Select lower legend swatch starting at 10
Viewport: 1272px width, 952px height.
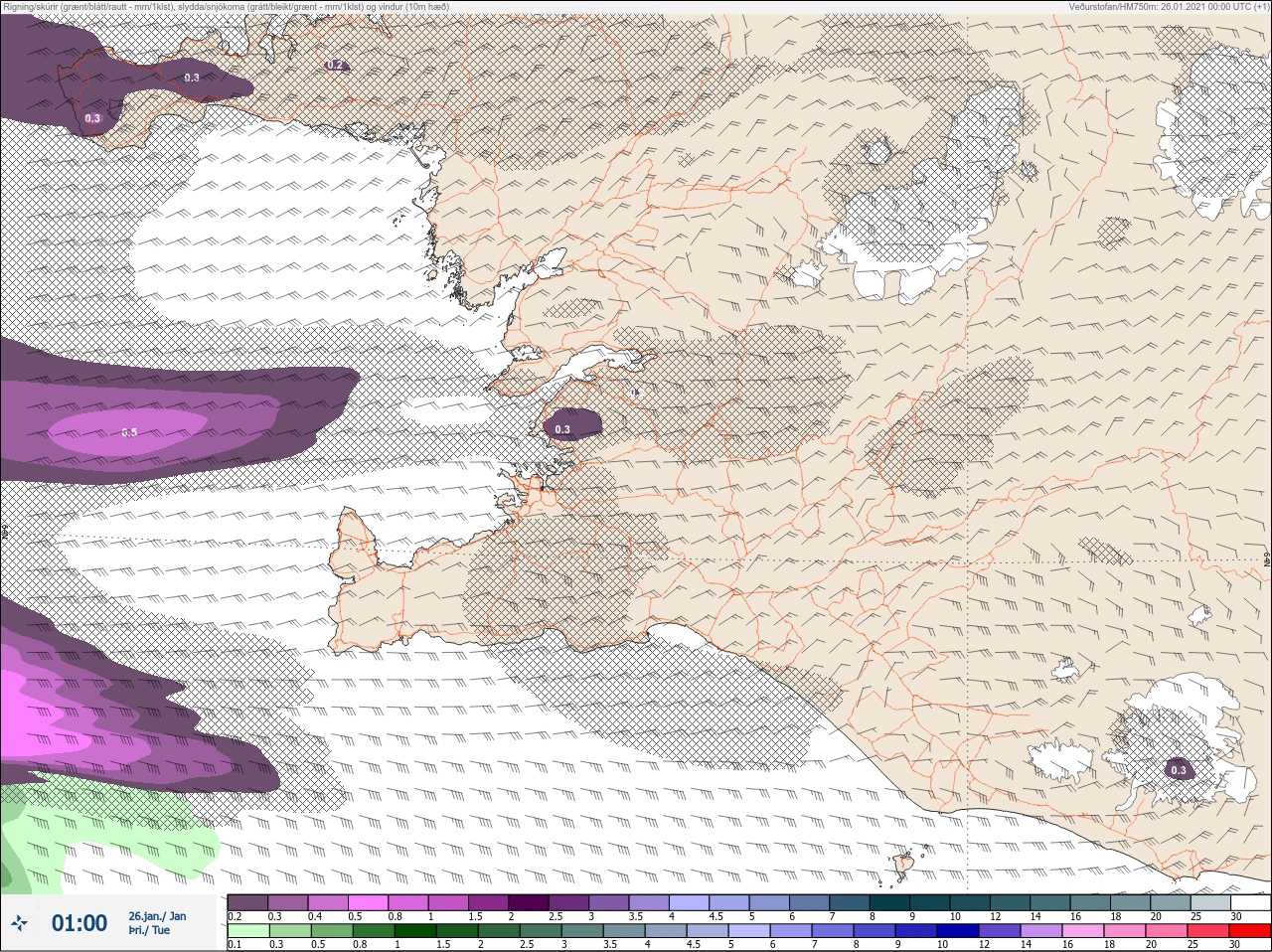(x=959, y=931)
